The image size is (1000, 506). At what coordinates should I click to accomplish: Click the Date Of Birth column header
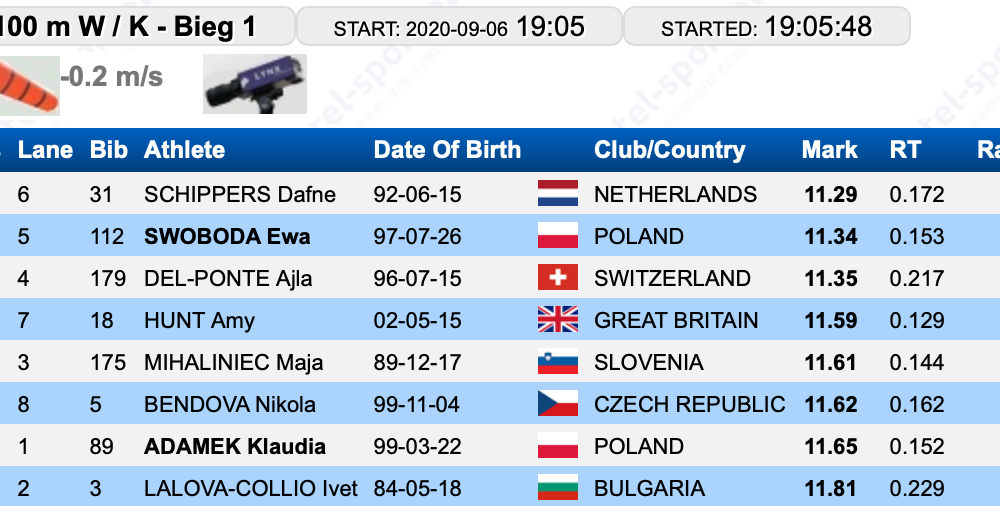[447, 149]
